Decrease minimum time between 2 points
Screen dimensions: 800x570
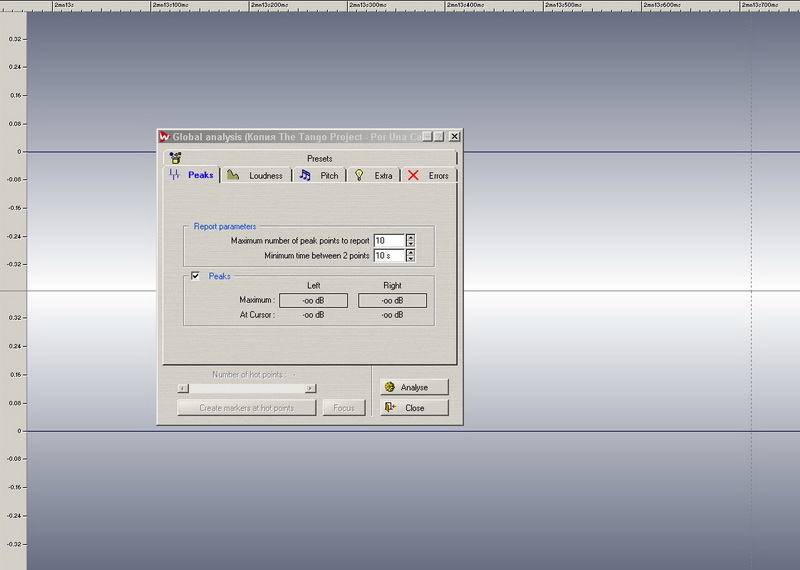[411, 259]
